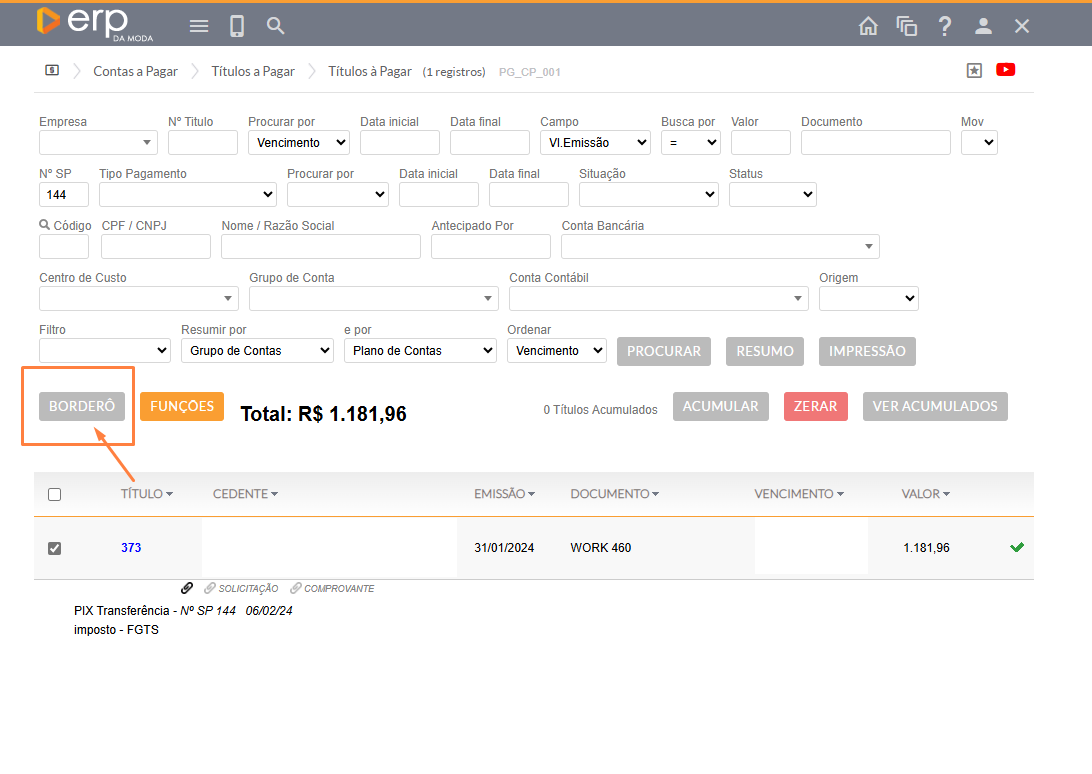Open the help question mark icon
The height and width of the screenshot is (774, 1092).
coord(945,26)
